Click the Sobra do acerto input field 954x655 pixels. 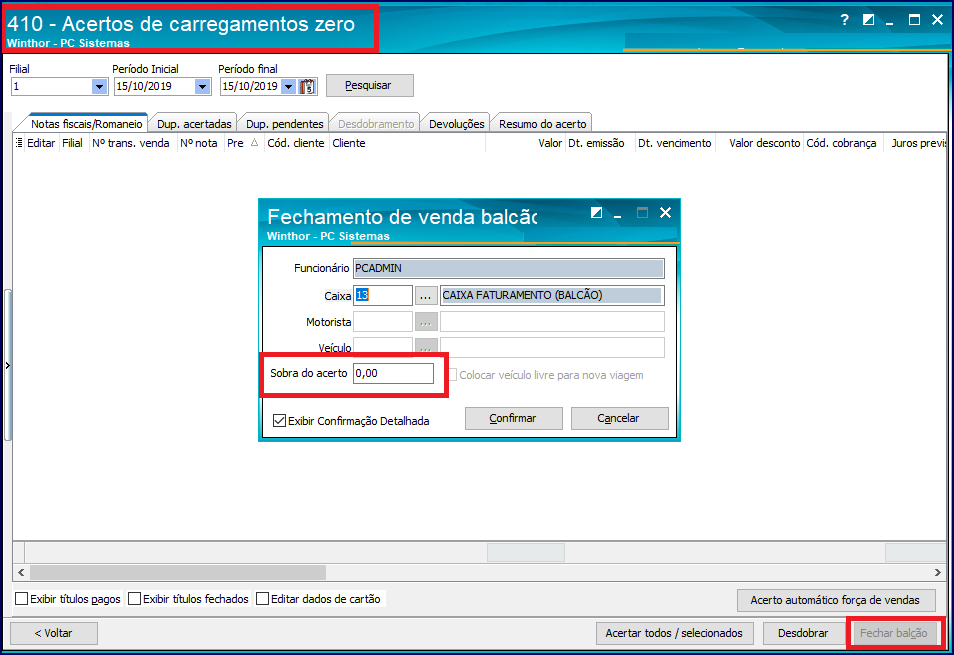click(x=393, y=373)
